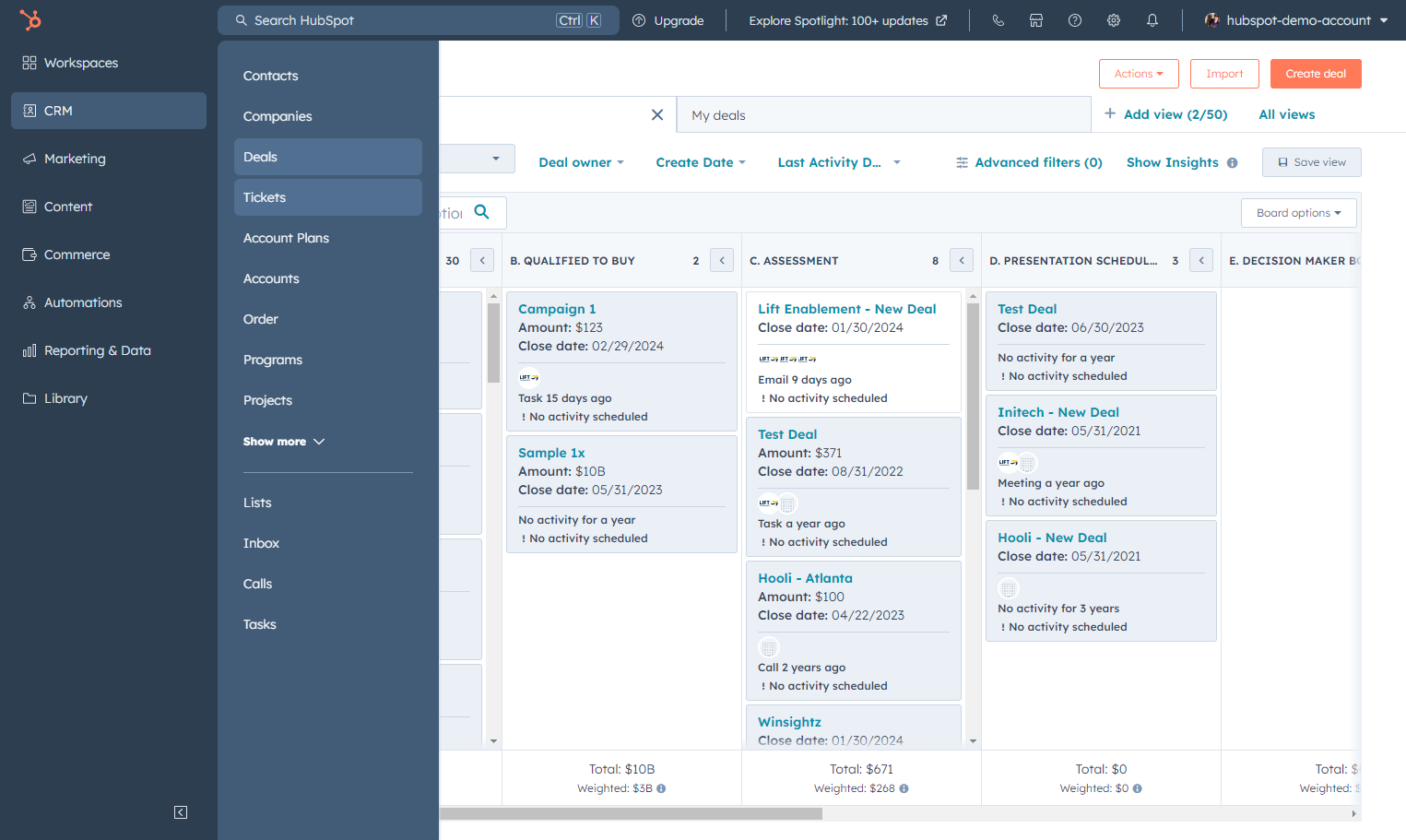Select Account Plans in the CRM submenu

click(328, 238)
